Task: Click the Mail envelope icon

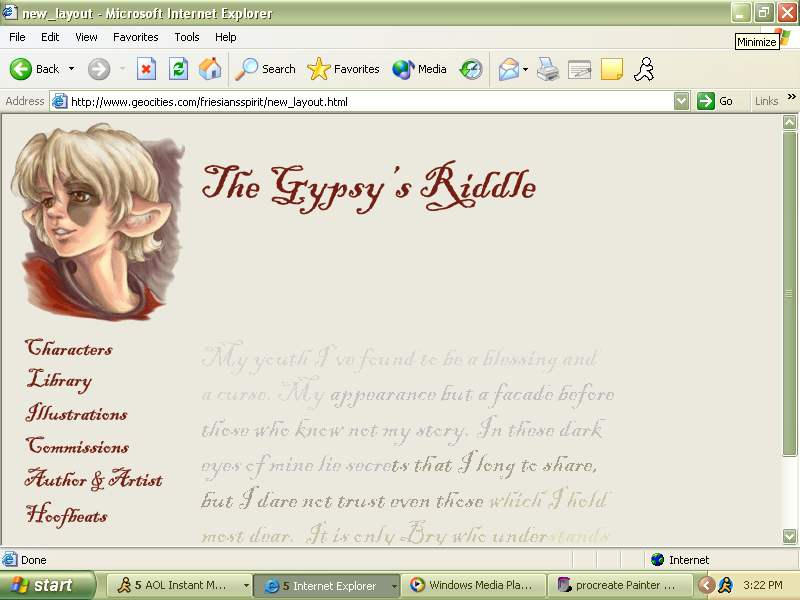Action: 508,68
